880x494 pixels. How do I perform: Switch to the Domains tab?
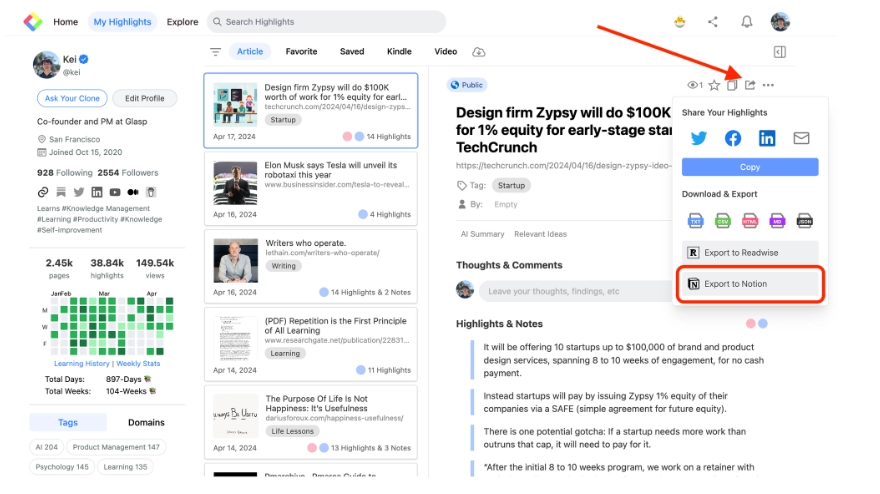(146, 422)
